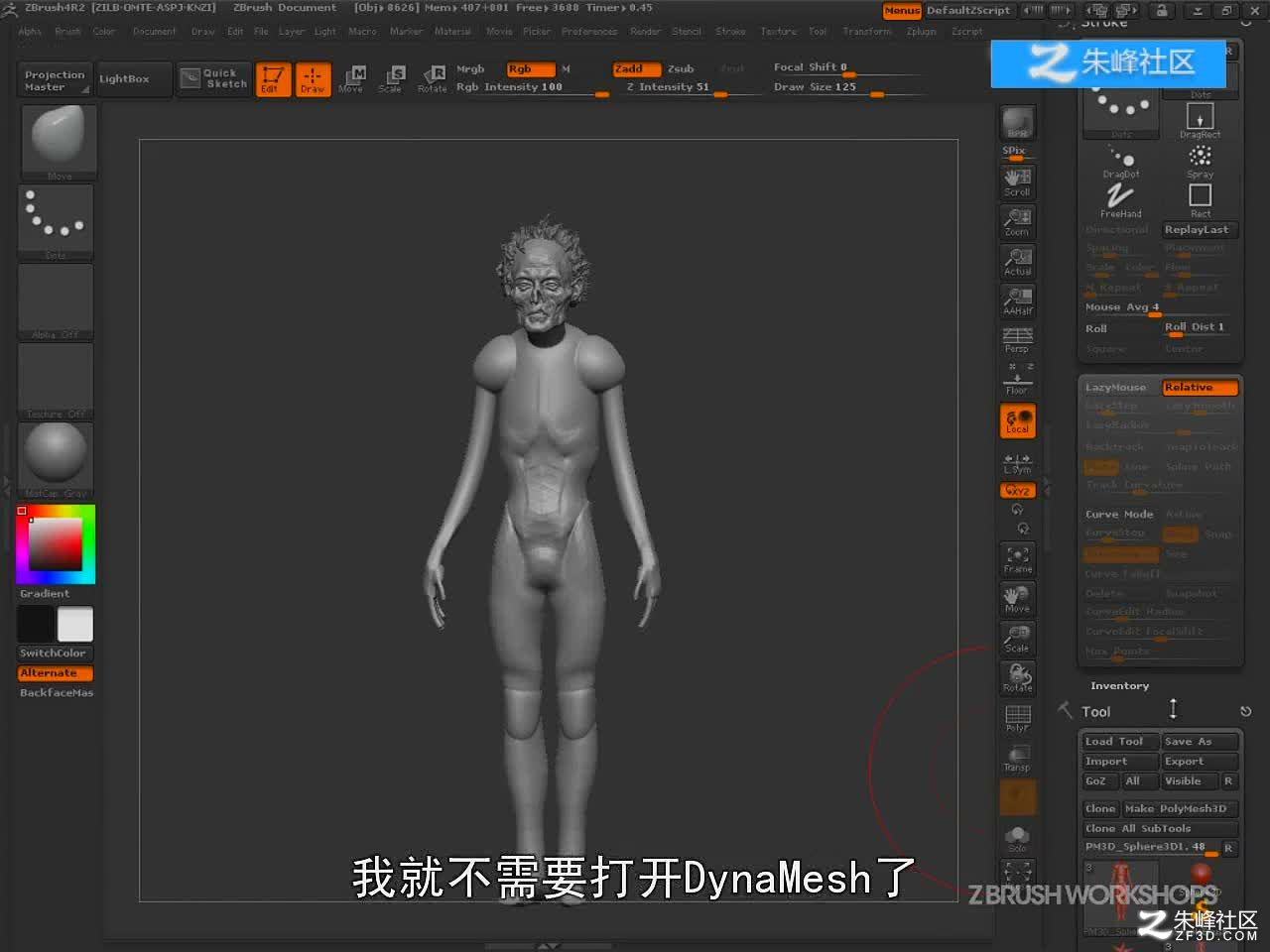Toggle Local symmetry (L.Sym)
The width and height of the screenshot is (1270, 952).
pyautogui.click(x=1018, y=463)
